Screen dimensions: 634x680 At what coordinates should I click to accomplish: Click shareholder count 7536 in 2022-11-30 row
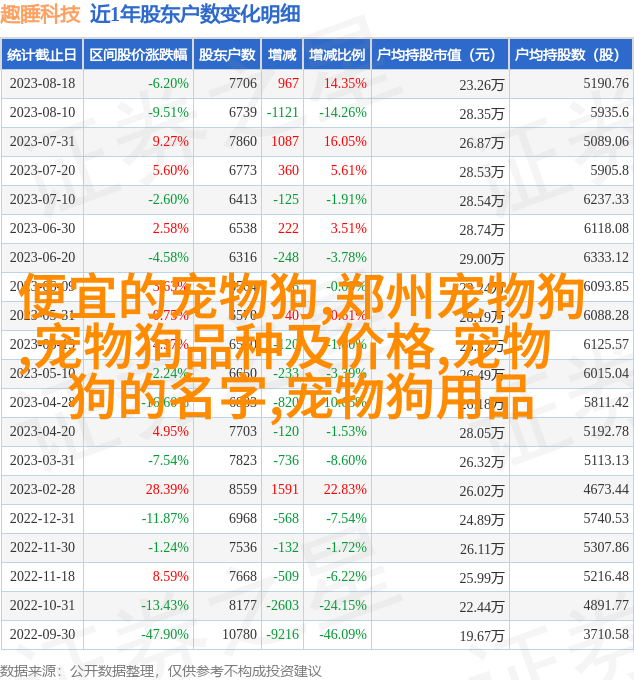pyautogui.click(x=243, y=548)
